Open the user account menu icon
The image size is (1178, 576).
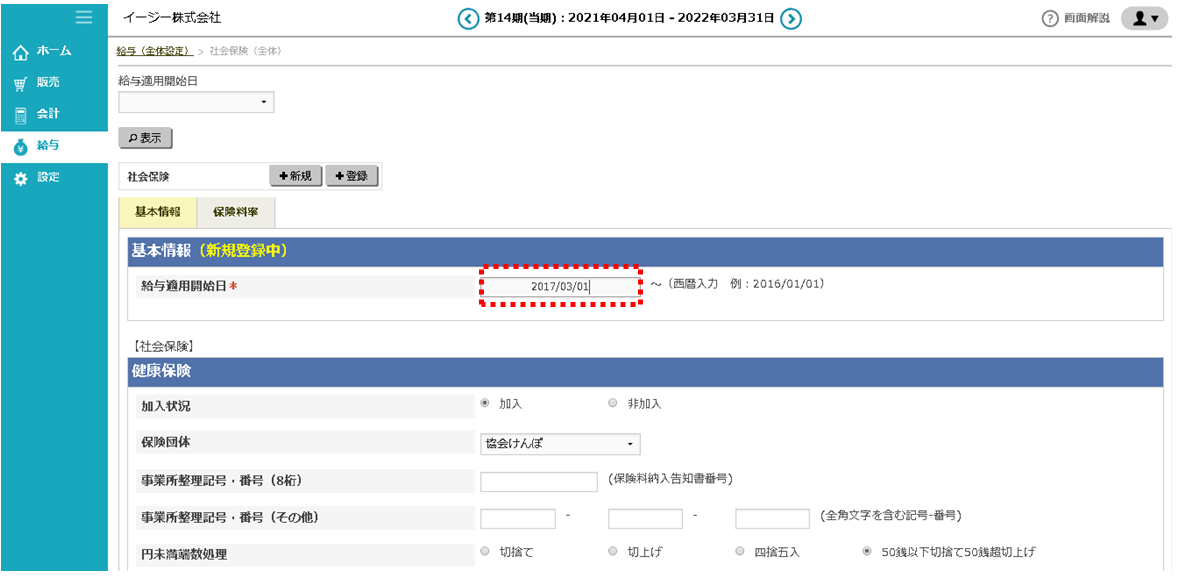(x=1144, y=19)
